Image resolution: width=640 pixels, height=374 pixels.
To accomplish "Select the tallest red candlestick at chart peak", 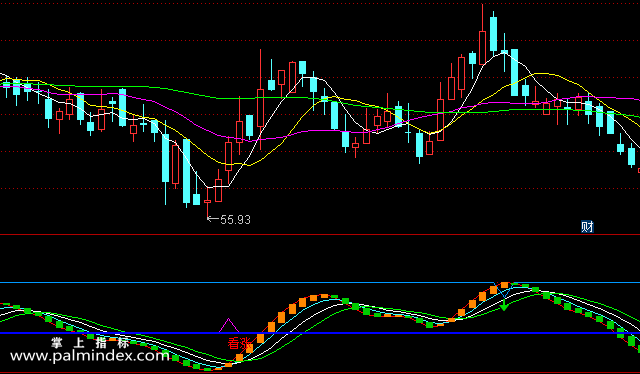I will coord(482,34).
